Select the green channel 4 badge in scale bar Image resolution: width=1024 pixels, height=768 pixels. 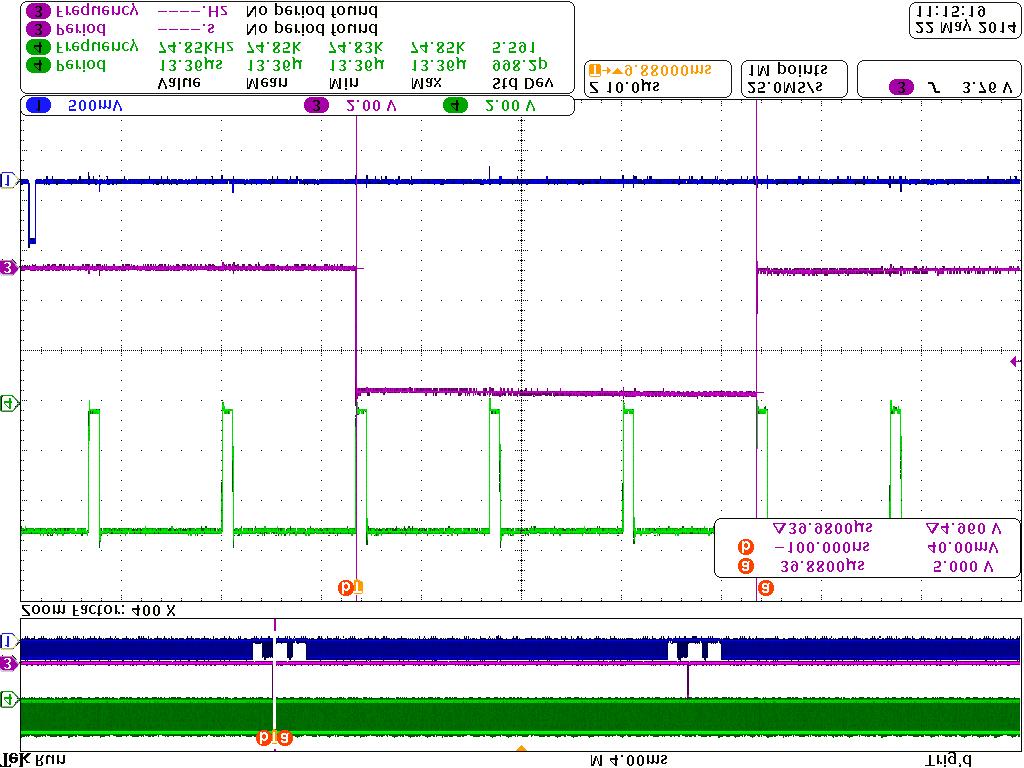coord(455,105)
